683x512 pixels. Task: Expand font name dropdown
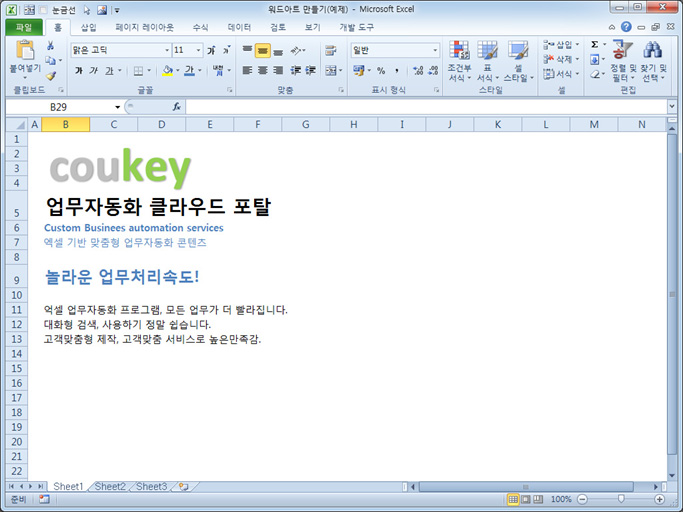[167, 51]
